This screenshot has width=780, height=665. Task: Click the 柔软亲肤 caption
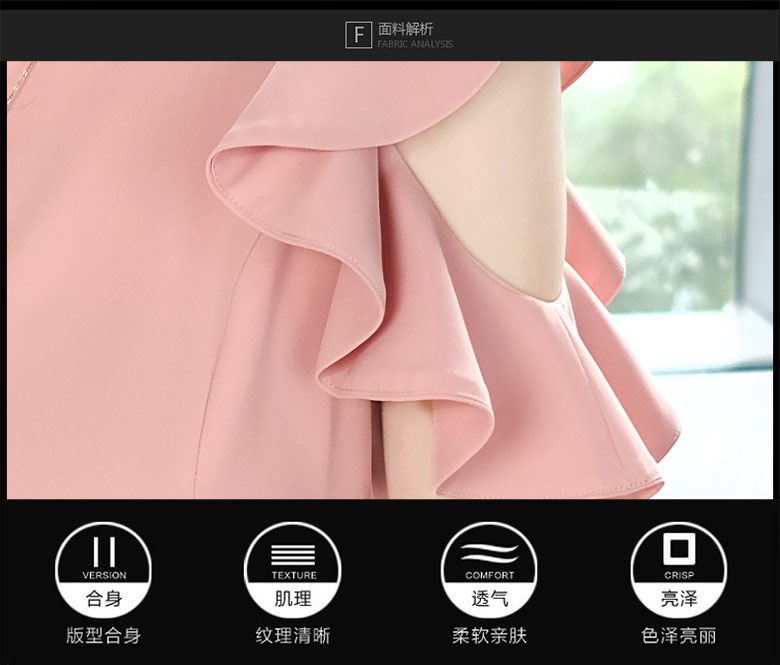point(489,636)
